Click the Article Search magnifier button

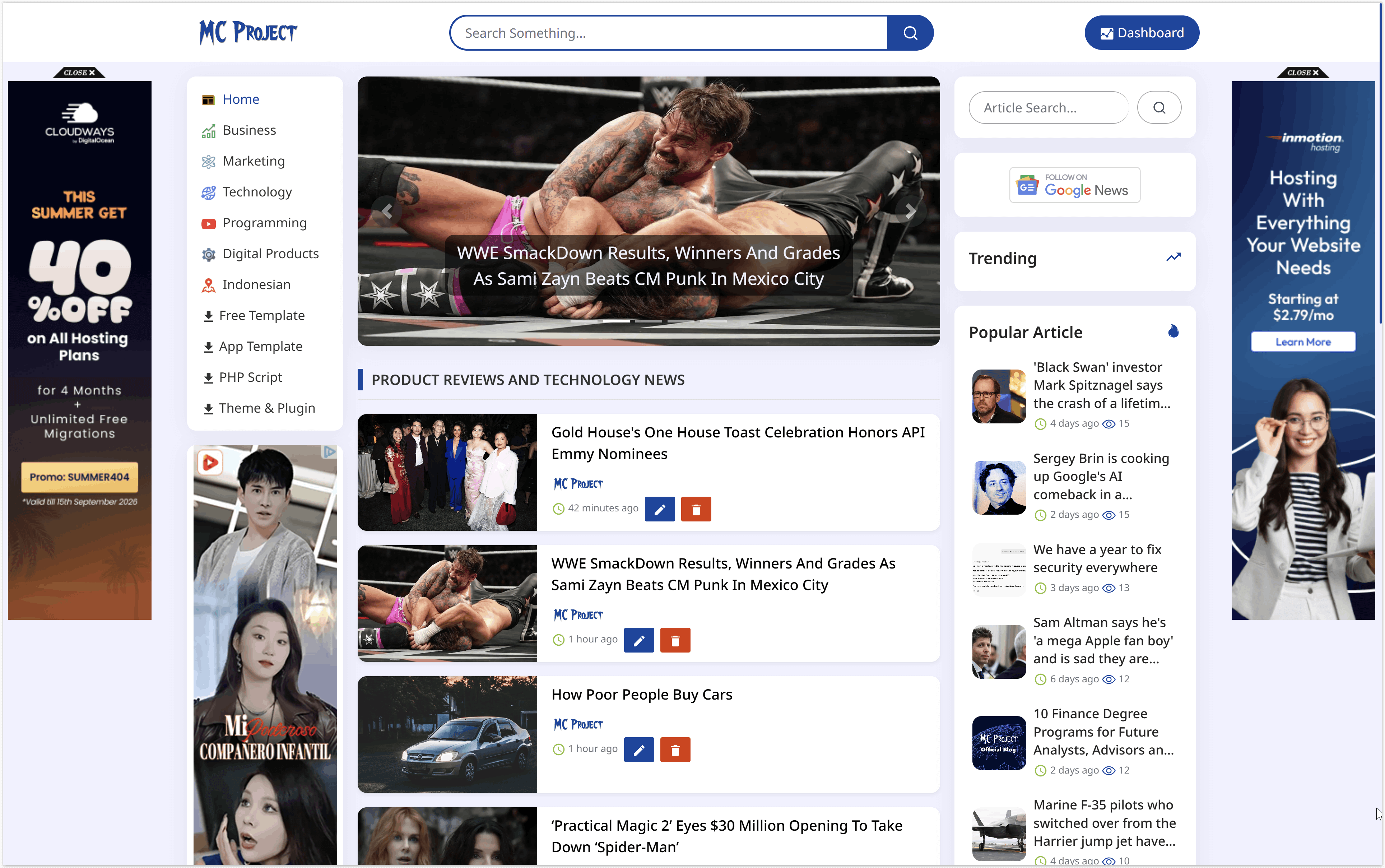1159,107
